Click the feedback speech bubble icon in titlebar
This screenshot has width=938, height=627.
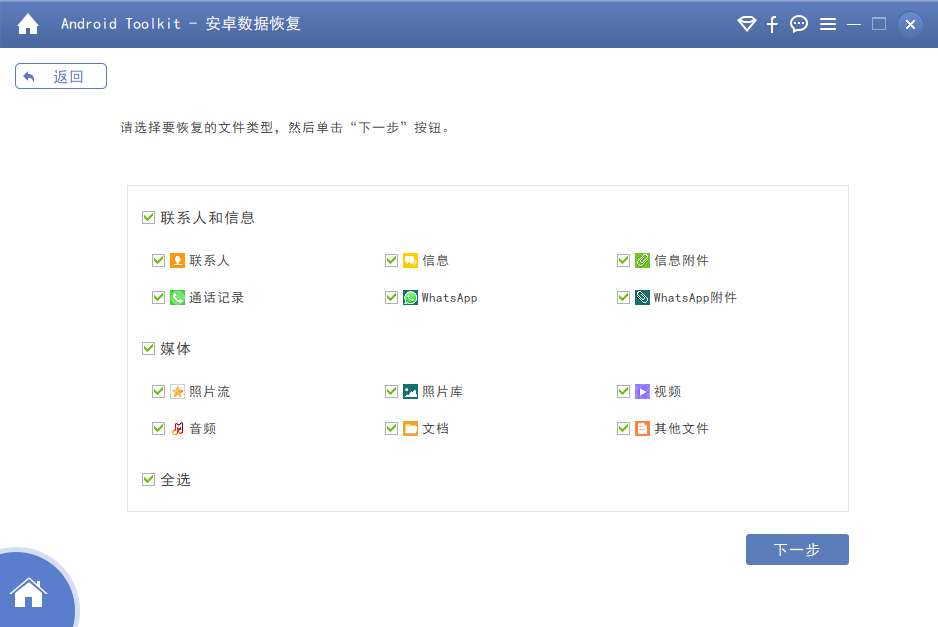(x=798, y=23)
